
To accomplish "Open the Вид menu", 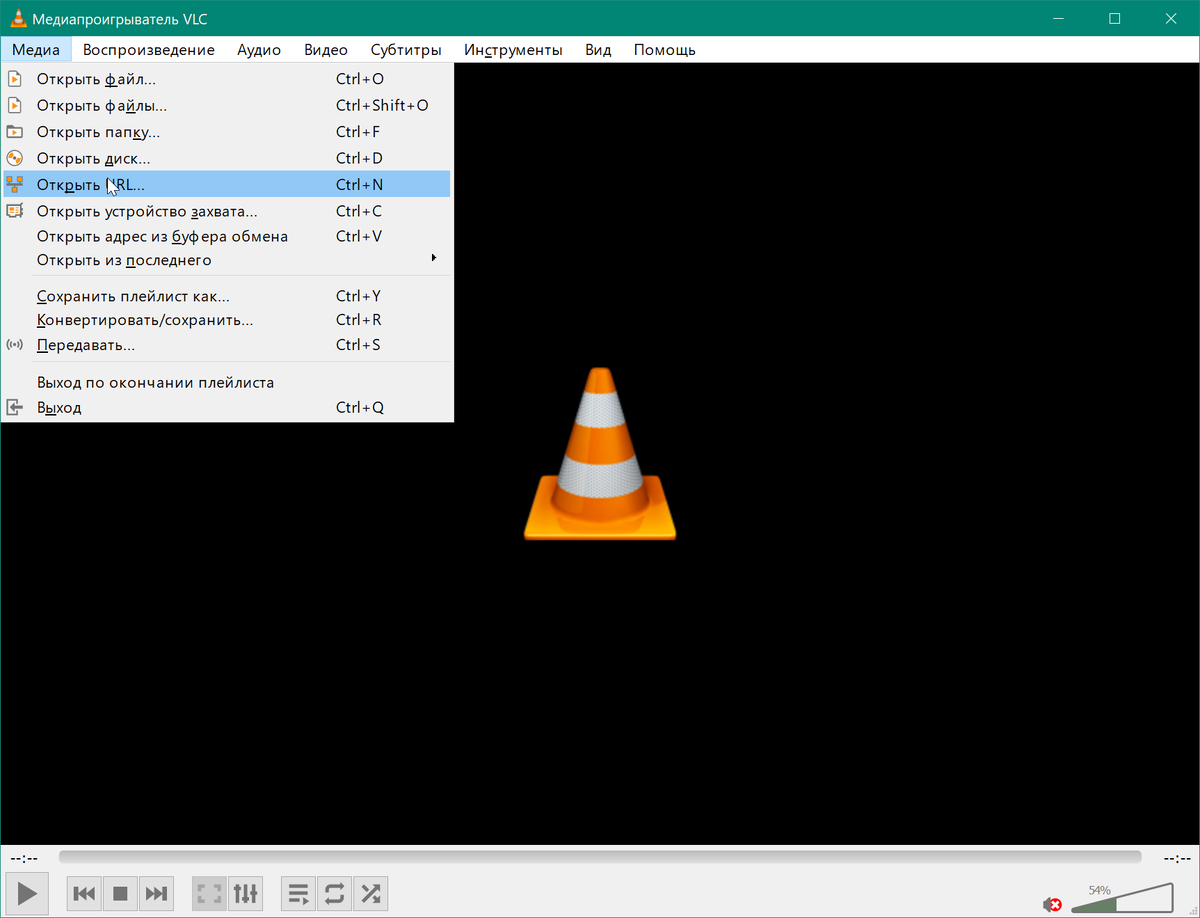I will (x=598, y=50).
